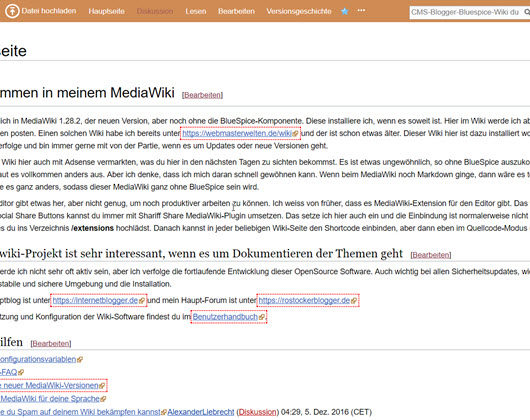Image resolution: width=530 pixels, height=420 pixels.
Task: Click the external-link icon after FAQ
Action: [21, 373]
